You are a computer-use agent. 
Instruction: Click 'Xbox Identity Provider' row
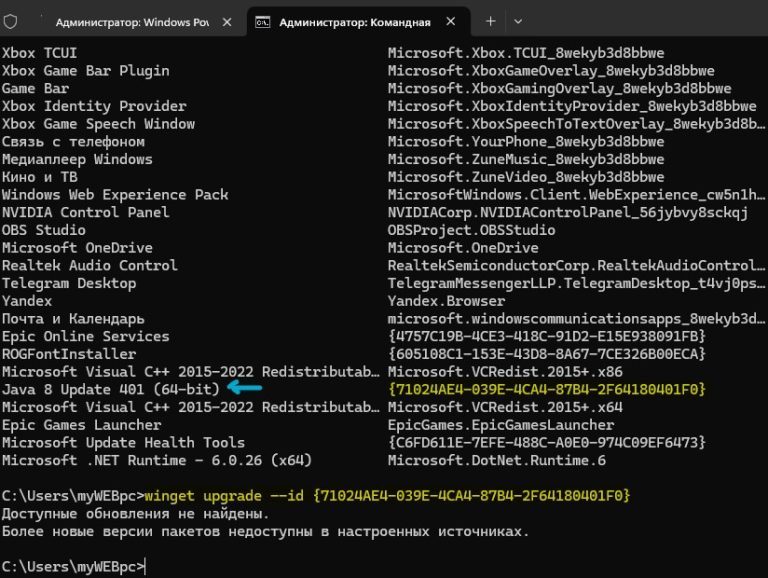[94, 106]
